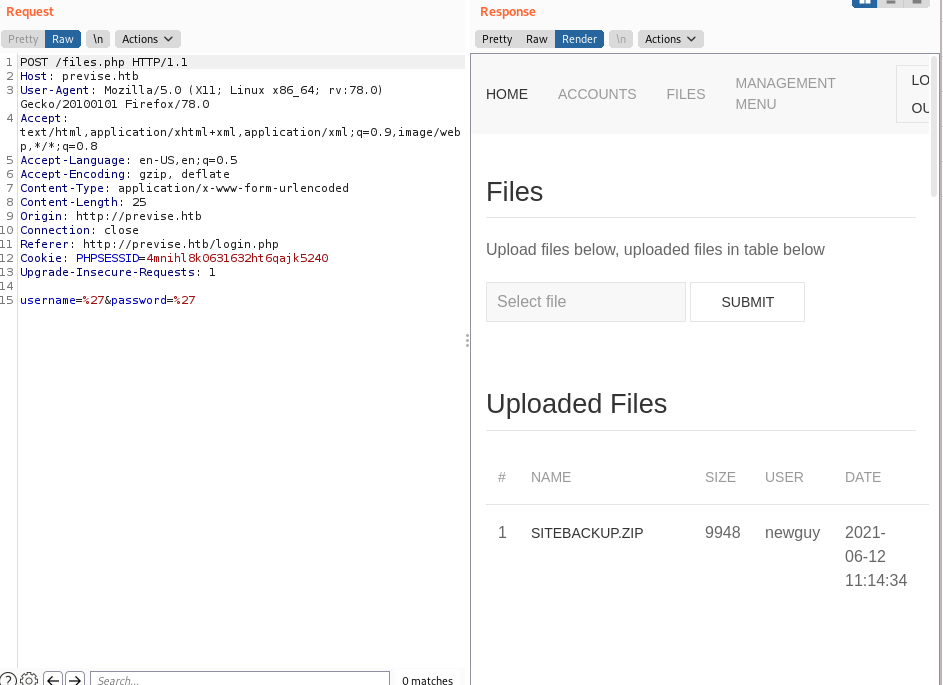Toggle \n non-printable characters in Request
943x685 pixels.
[98, 39]
